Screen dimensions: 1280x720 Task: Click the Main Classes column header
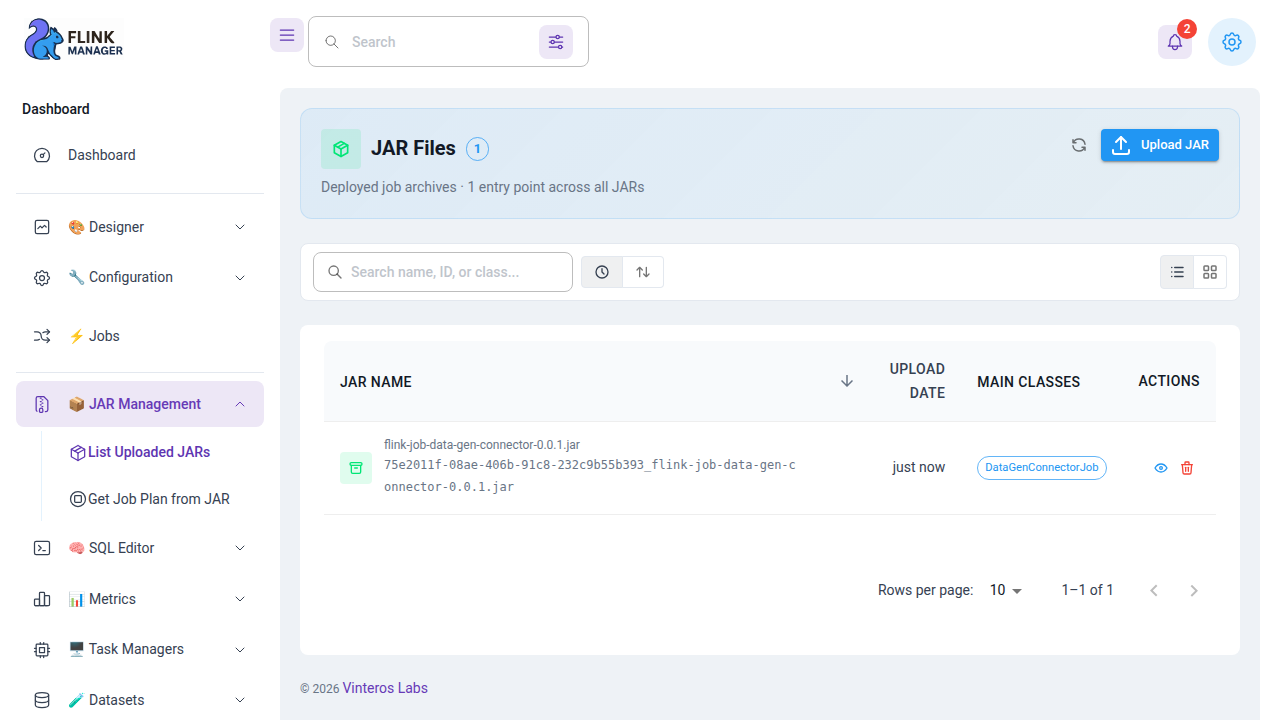1028,382
